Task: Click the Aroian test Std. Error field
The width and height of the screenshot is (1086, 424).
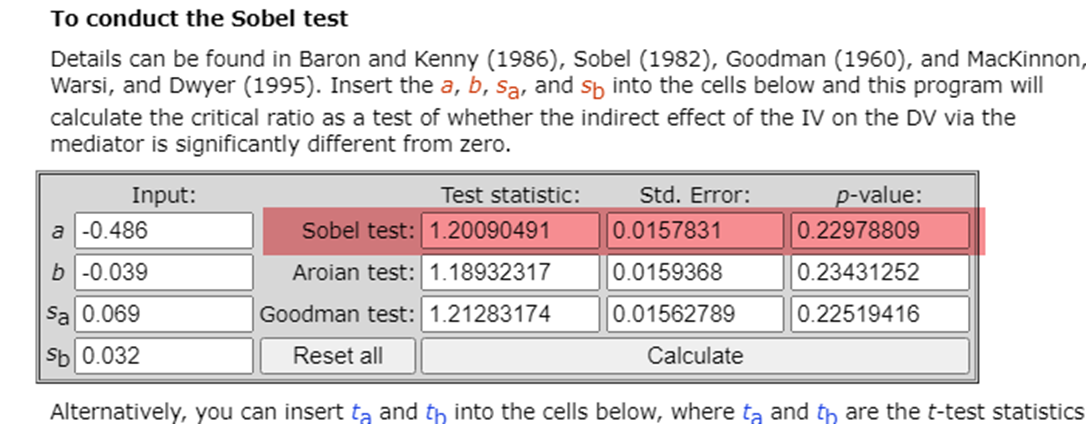Action: coord(695,272)
